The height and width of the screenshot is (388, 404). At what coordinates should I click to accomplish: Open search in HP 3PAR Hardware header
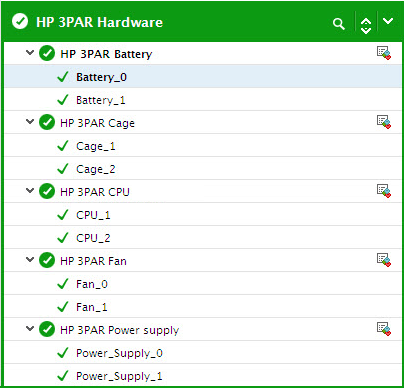point(339,24)
